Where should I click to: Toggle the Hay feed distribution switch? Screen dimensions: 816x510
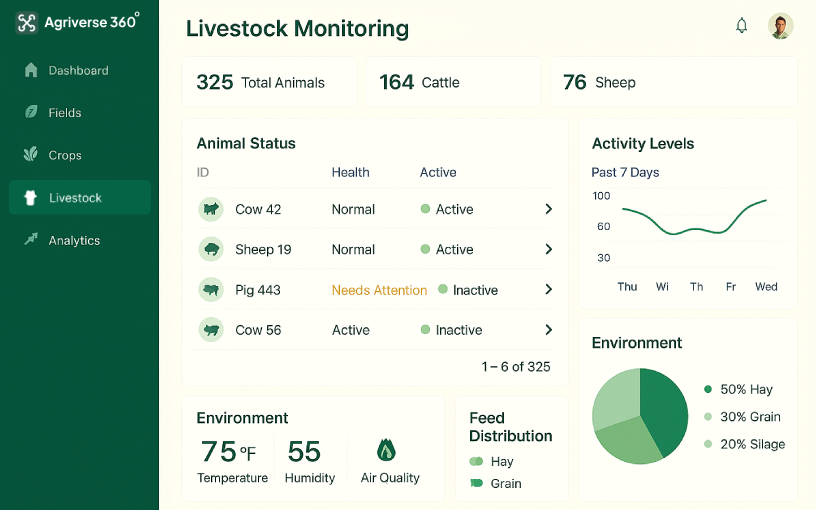(x=476, y=462)
